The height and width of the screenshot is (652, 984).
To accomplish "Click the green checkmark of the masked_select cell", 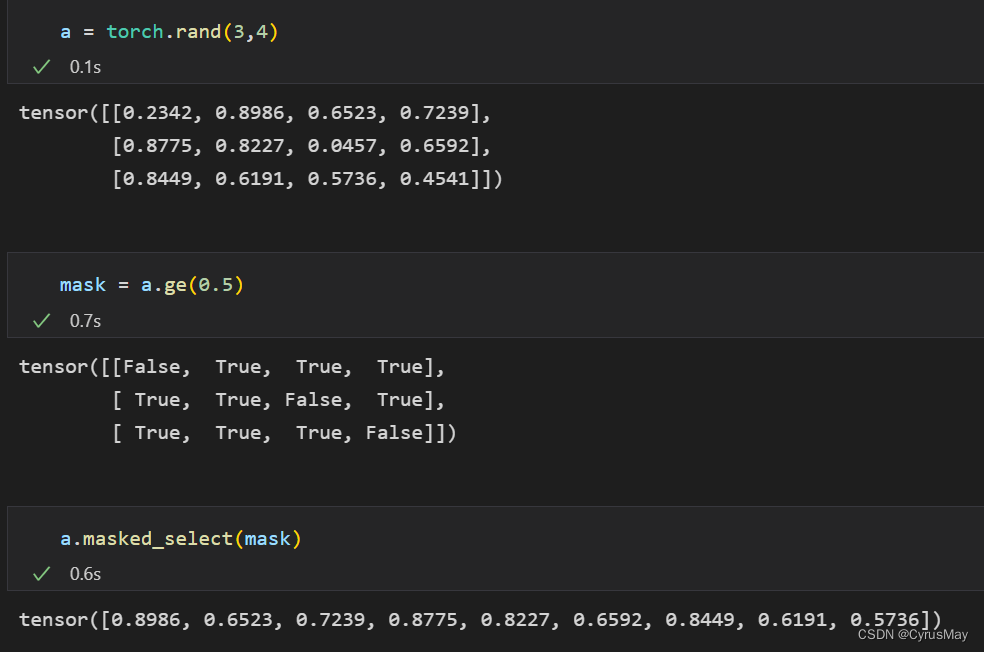I will [x=42, y=574].
